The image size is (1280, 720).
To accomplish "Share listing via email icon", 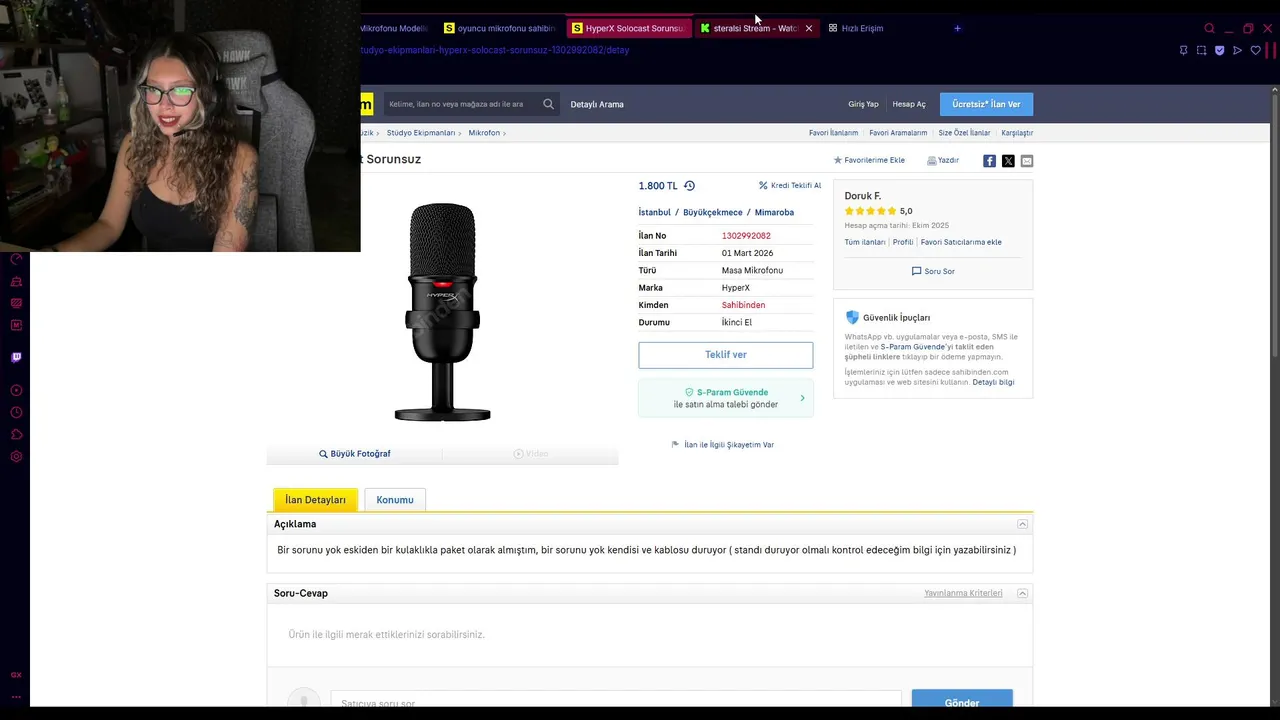I will [x=1027, y=161].
